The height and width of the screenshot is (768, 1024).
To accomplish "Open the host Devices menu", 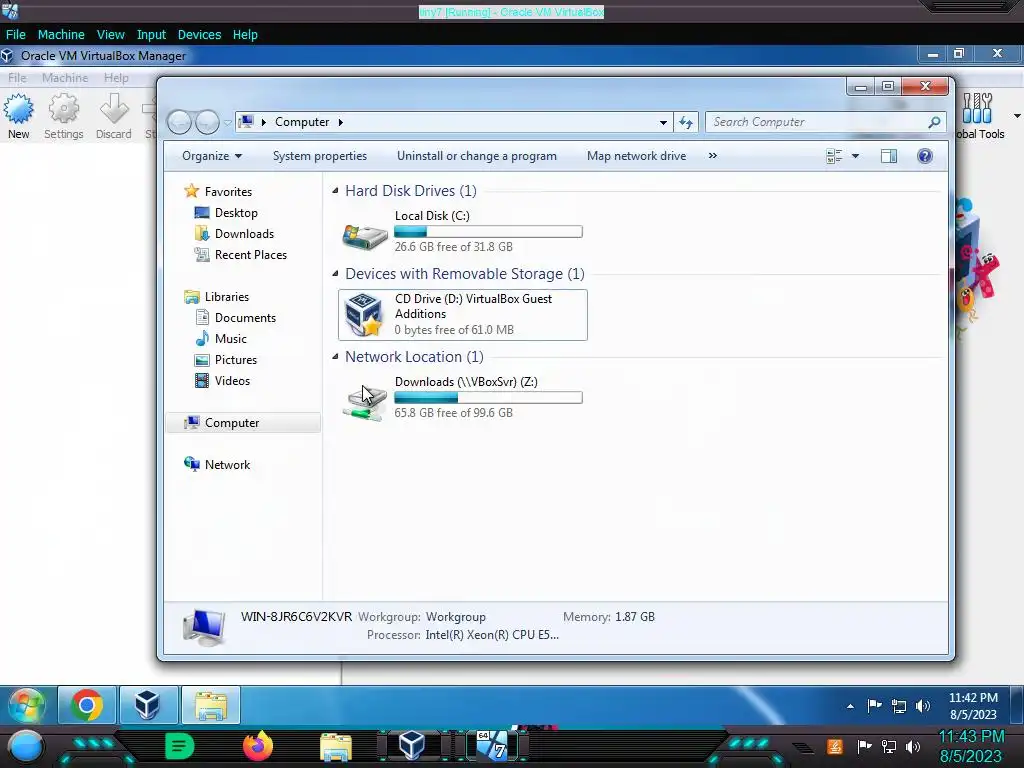I will (199, 35).
